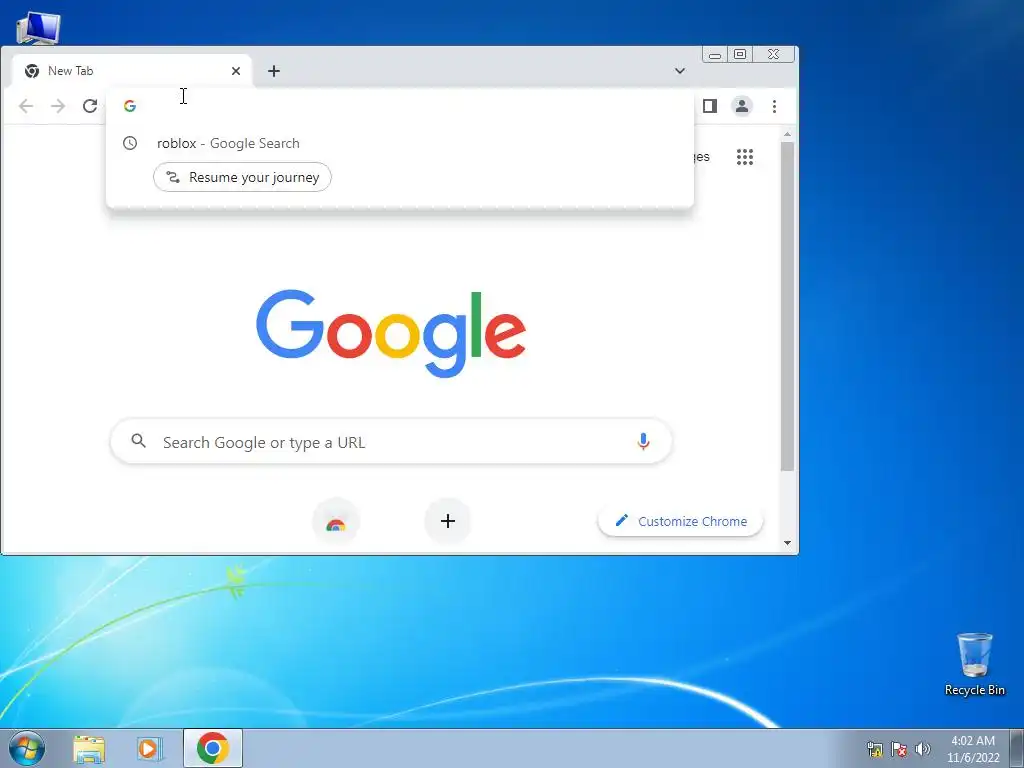The image size is (1024, 768).
Task: Open the side panel icon
Action: coord(710,106)
